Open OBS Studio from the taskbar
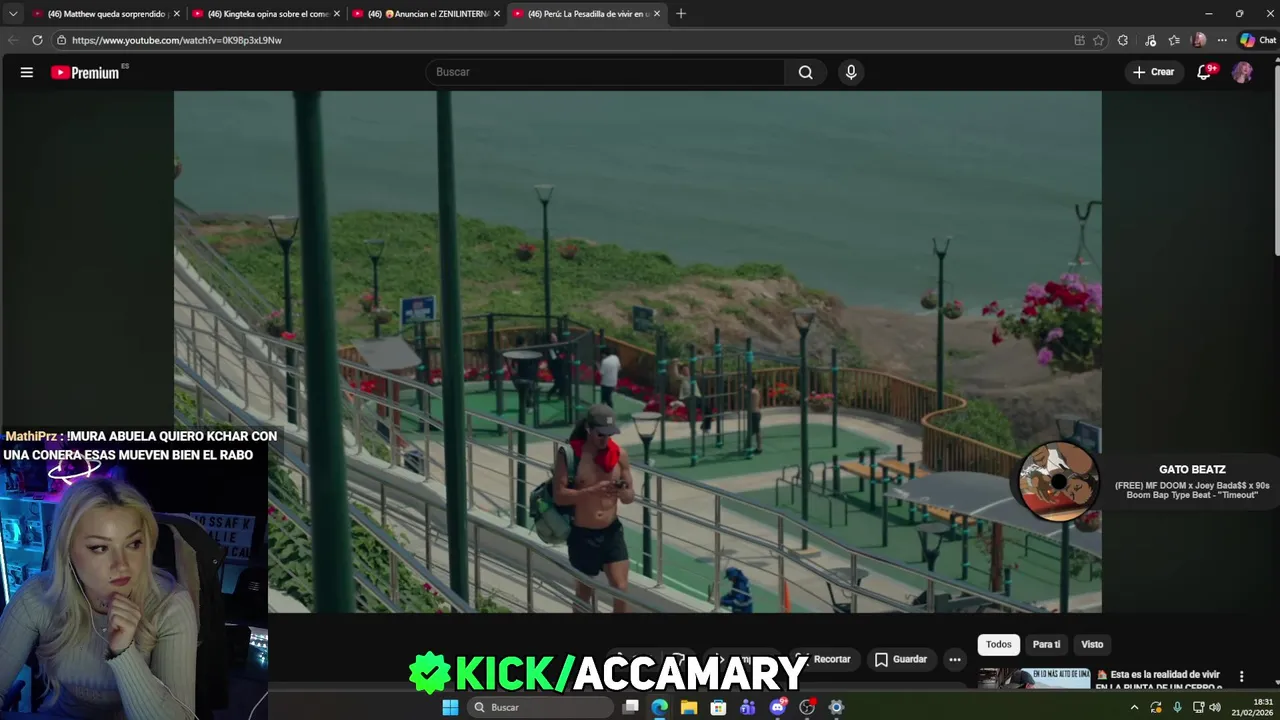 [x=807, y=707]
